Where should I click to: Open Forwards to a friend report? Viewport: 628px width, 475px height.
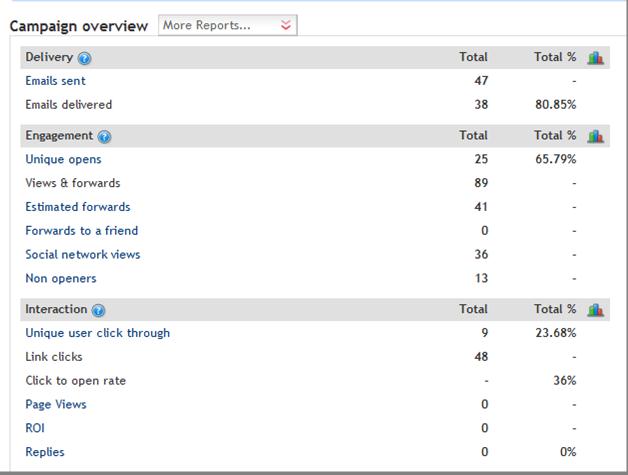(x=82, y=231)
